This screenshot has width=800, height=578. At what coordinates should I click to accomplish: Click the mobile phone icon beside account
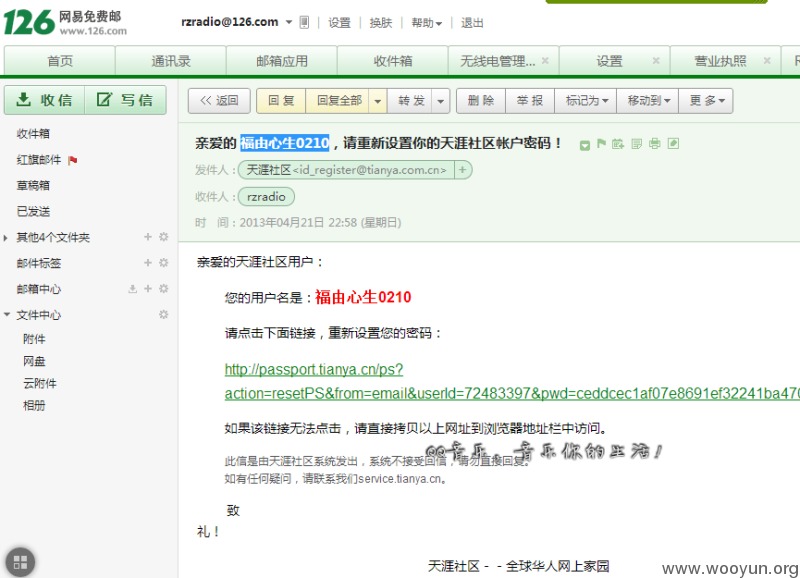click(304, 22)
